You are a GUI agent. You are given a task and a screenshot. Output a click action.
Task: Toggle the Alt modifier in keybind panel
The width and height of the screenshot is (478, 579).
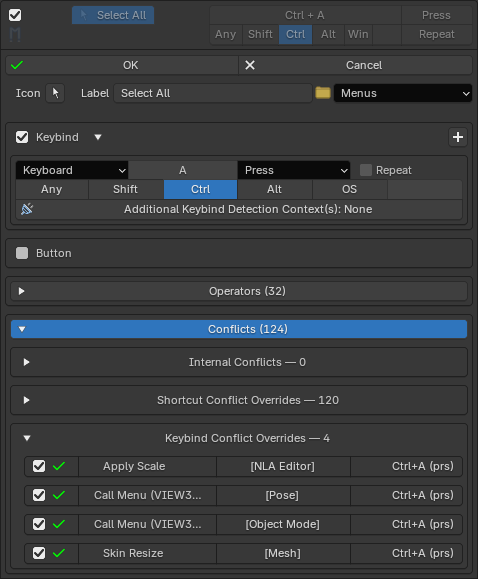(x=274, y=189)
